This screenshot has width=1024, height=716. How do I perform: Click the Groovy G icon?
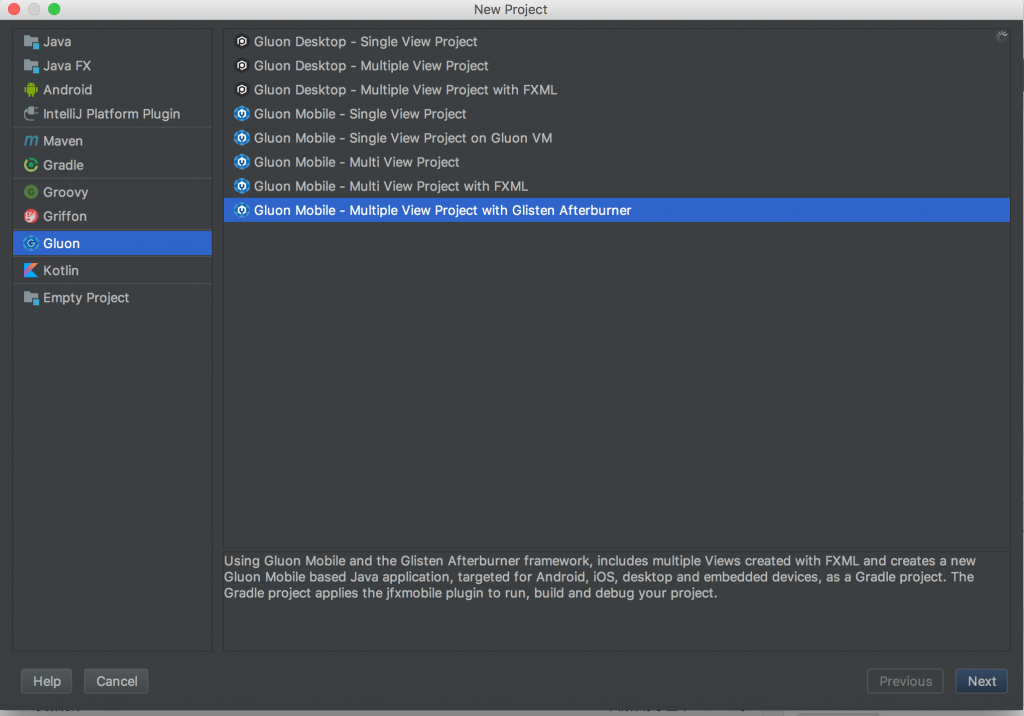(x=31, y=192)
